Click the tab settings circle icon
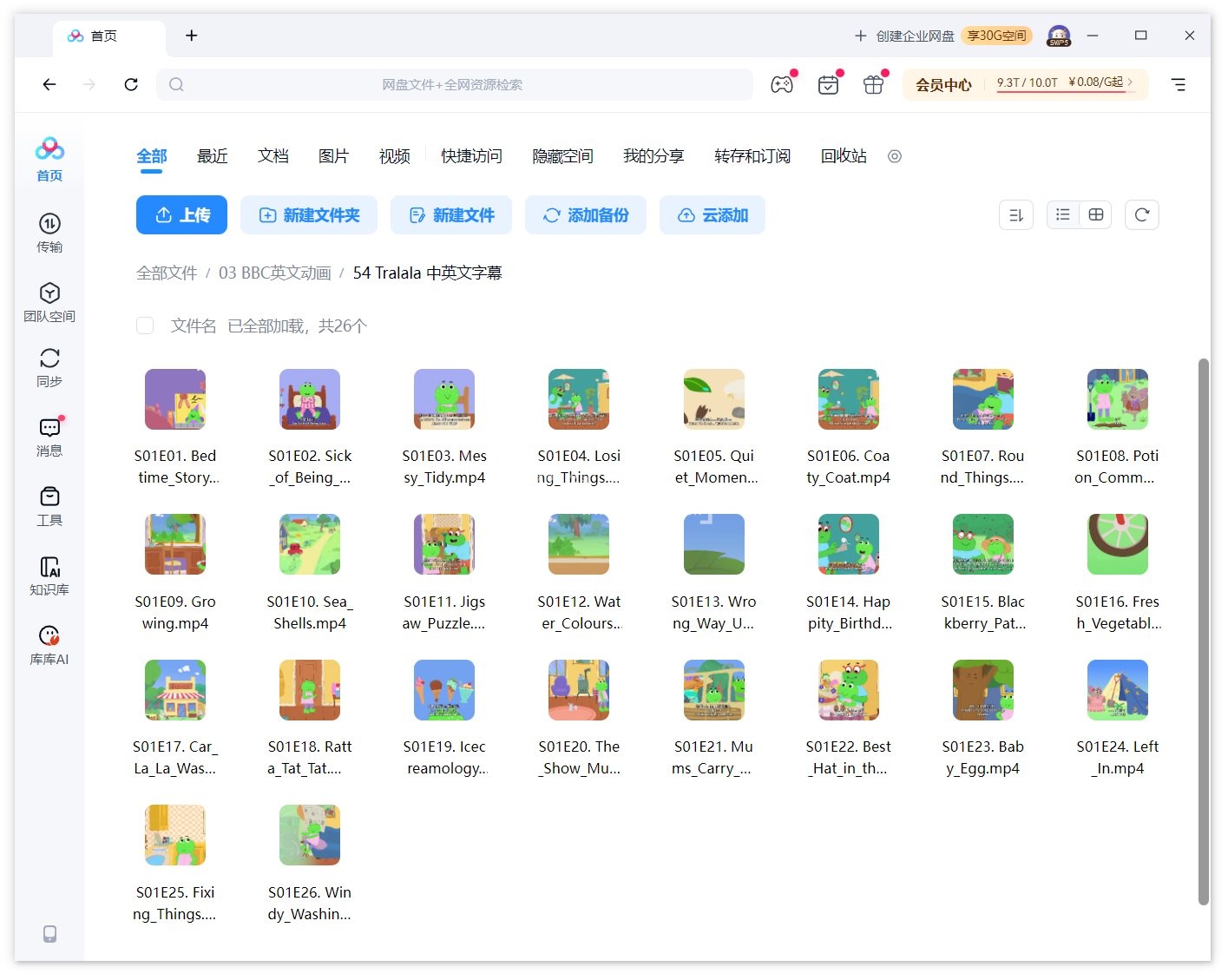 895,156
